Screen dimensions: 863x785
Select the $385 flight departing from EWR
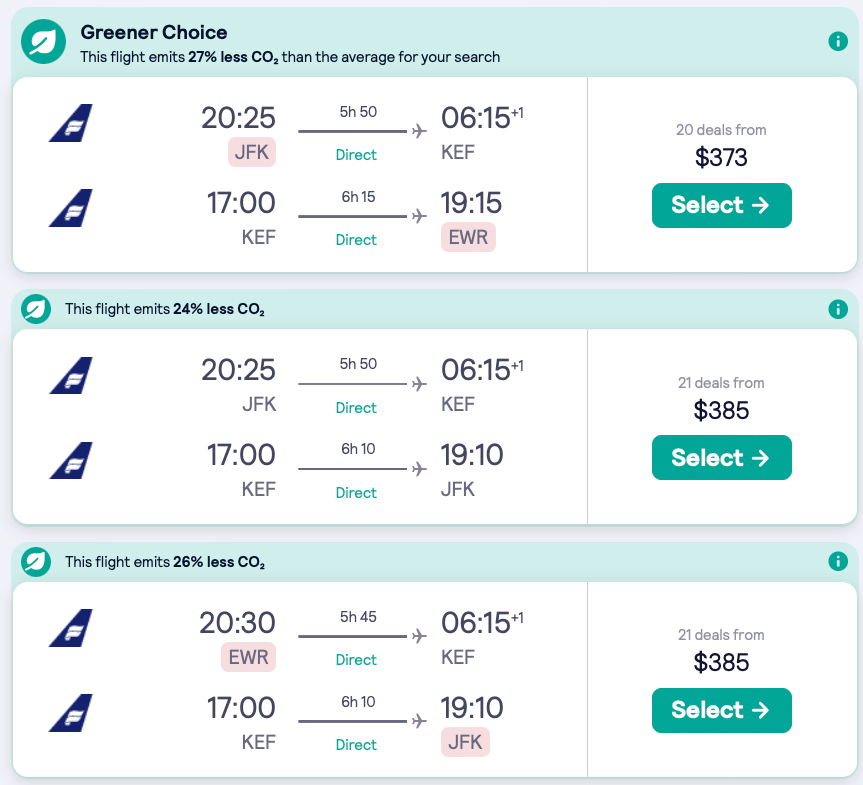point(721,710)
